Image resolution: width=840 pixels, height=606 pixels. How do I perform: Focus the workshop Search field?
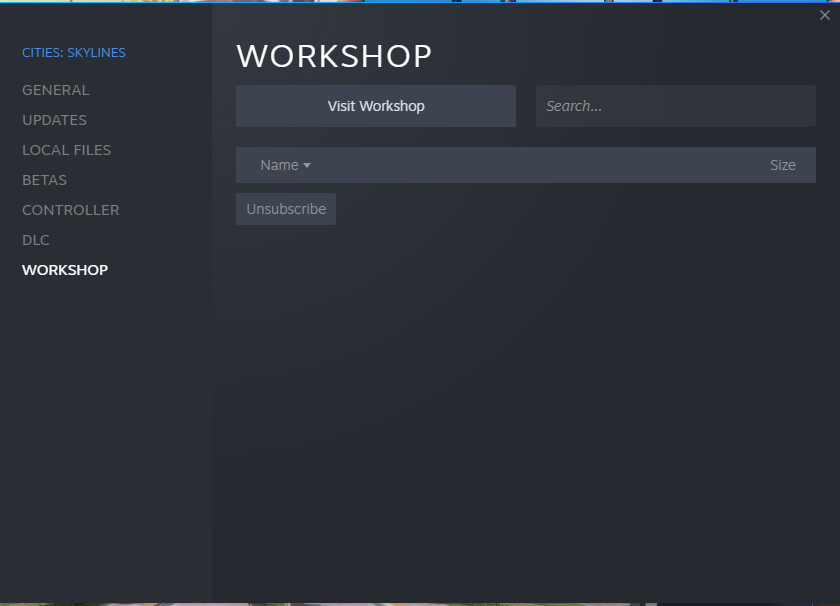676,106
